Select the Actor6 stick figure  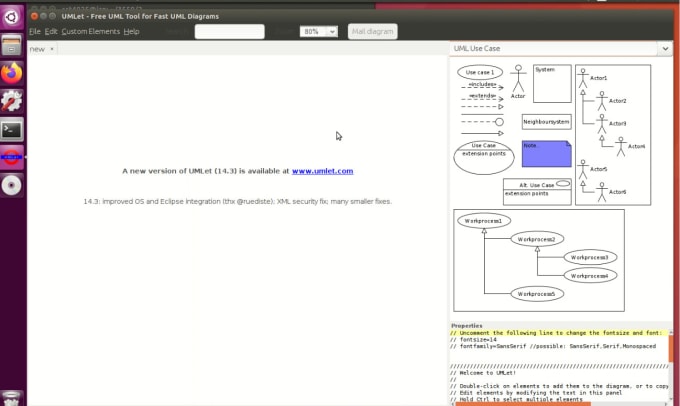[x=602, y=192]
